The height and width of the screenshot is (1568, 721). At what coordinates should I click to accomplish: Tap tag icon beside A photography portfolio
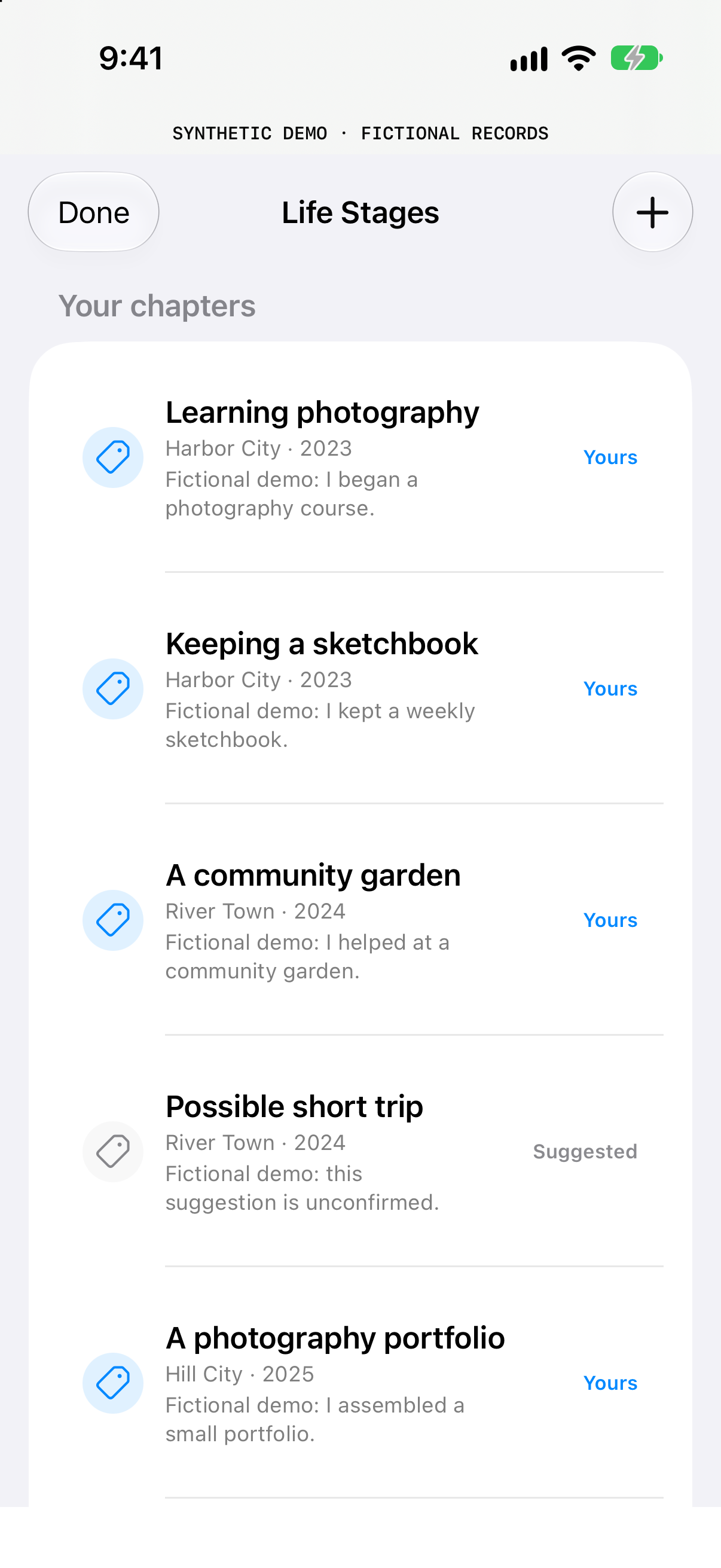tap(113, 1383)
